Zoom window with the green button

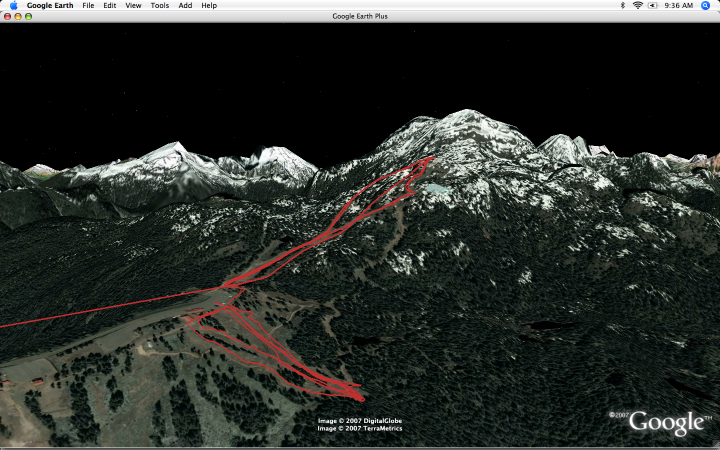[x=28, y=17]
